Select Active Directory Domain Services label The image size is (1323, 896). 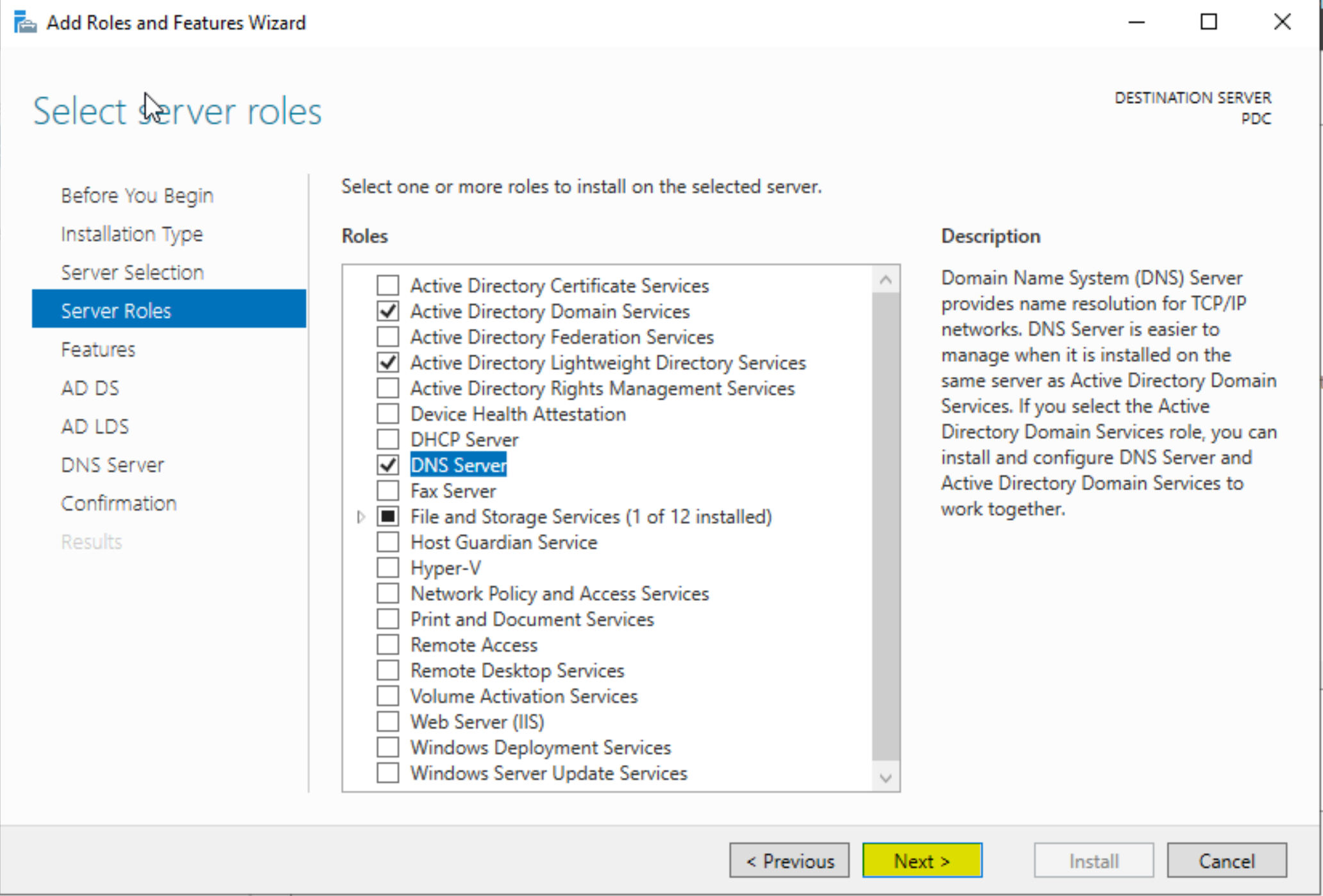point(550,311)
